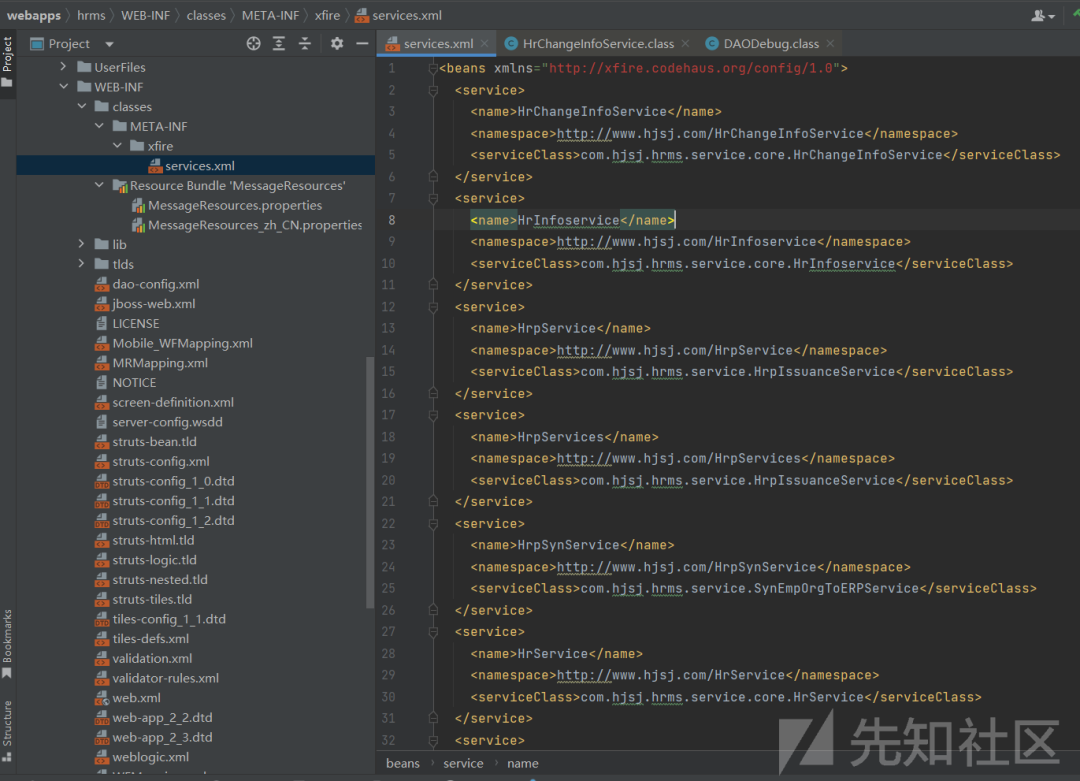Click the tlds folder icon
Image resolution: width=1080 pixels, height=781 pixels.
tap(102, 264)
